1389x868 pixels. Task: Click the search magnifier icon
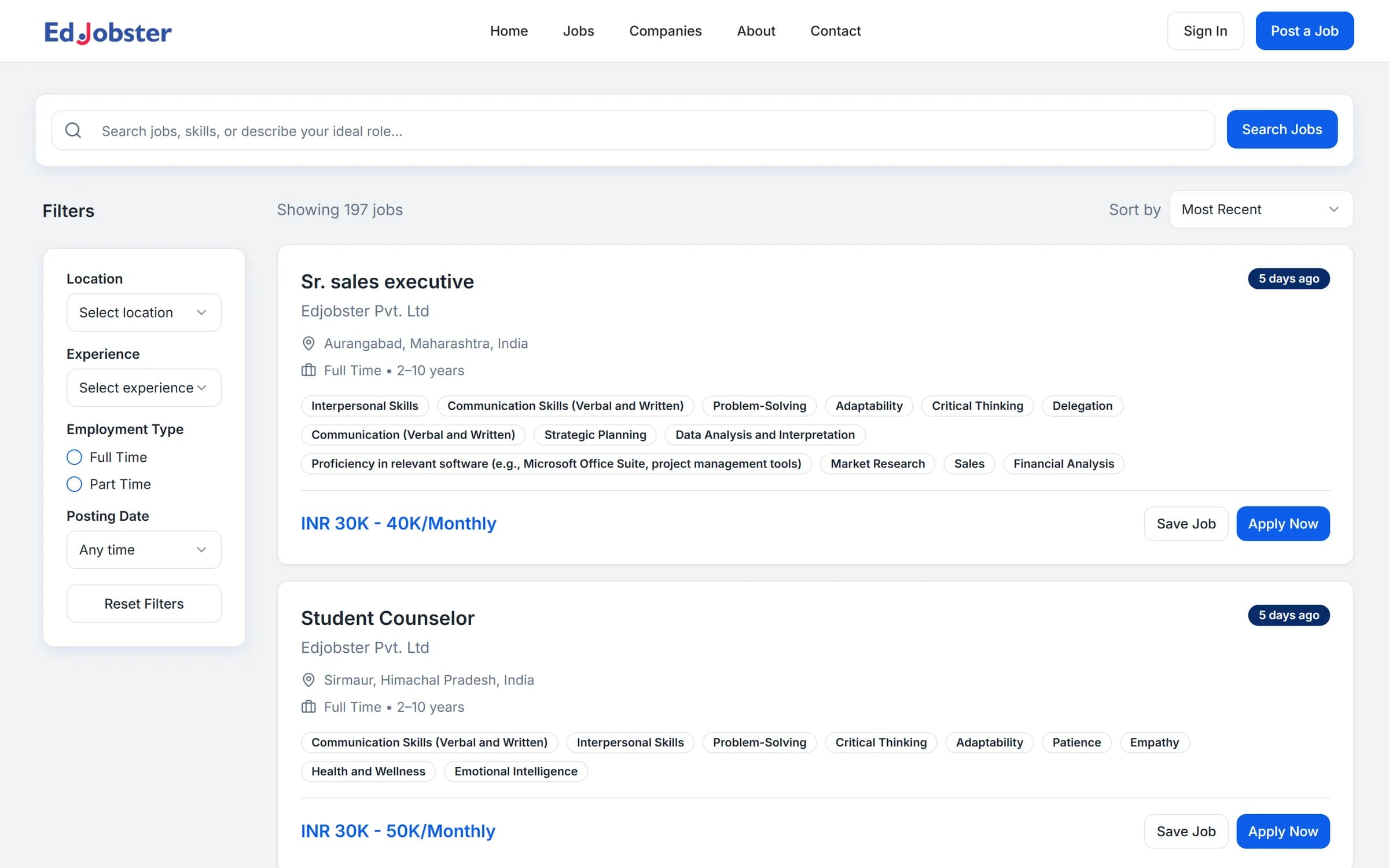(73, 130)
